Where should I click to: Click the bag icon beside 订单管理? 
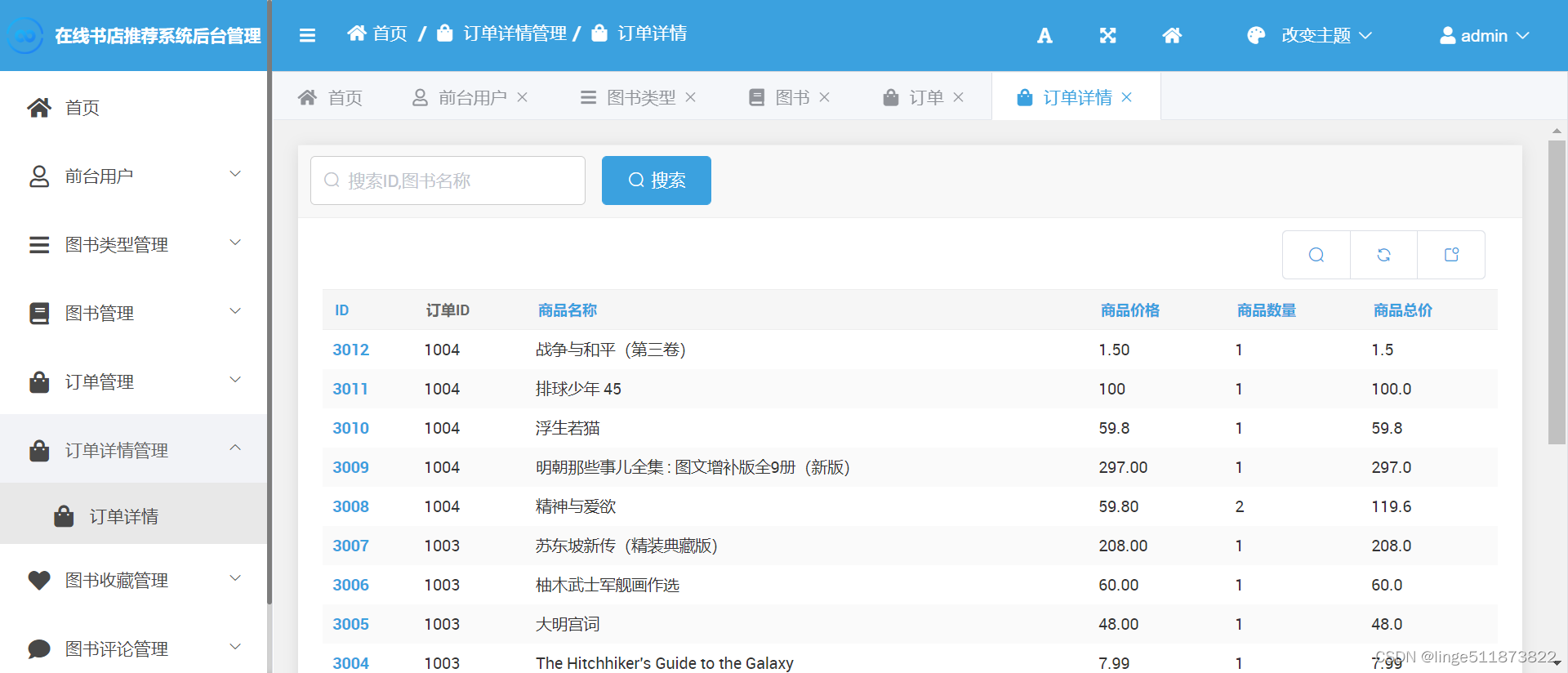(39, 381)
